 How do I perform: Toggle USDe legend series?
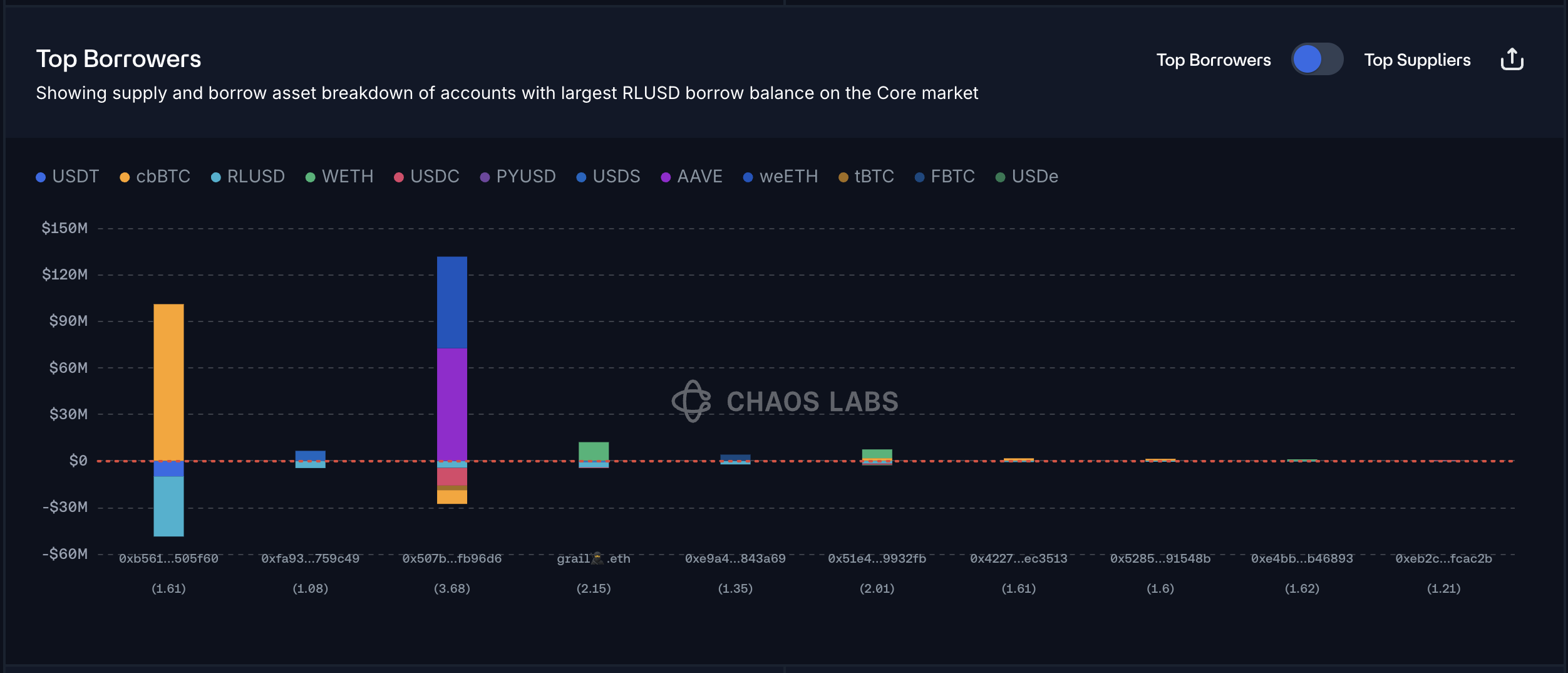pyautogui.click(x=1026, y=177)
